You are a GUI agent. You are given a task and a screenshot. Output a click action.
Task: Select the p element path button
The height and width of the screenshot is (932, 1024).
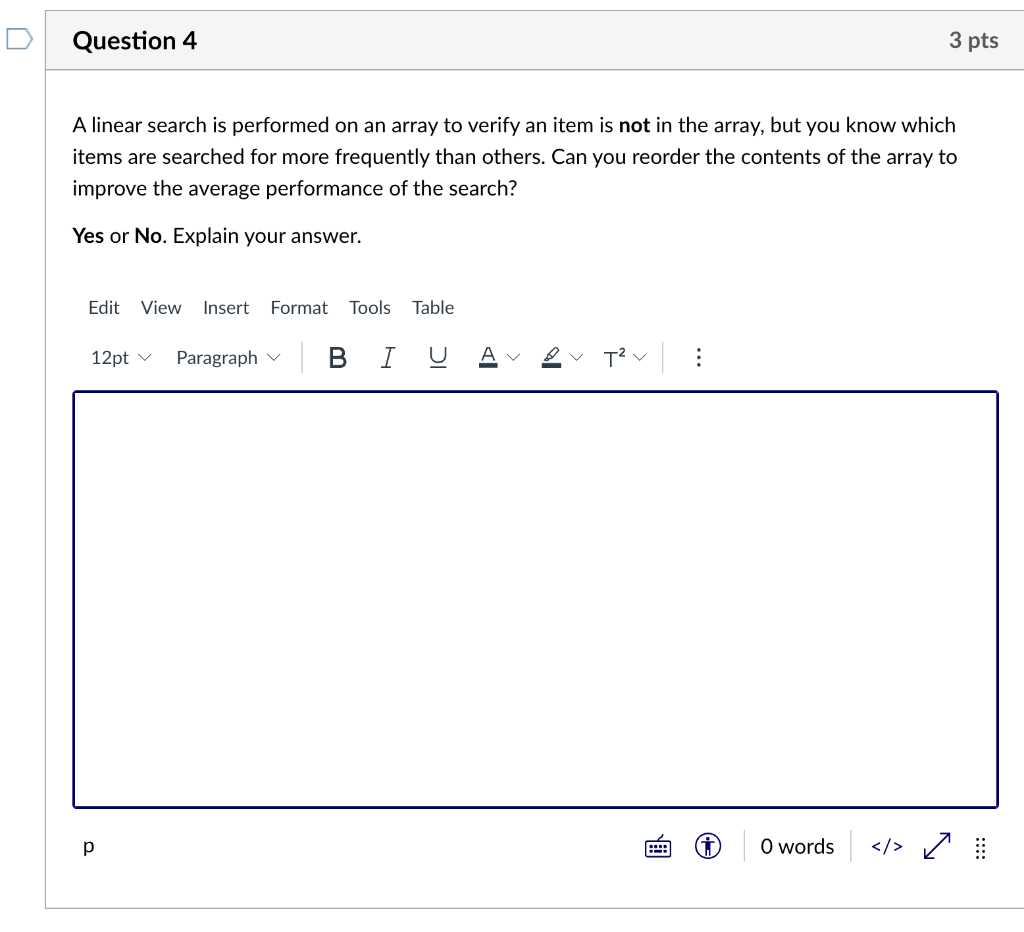pos(88,846)
